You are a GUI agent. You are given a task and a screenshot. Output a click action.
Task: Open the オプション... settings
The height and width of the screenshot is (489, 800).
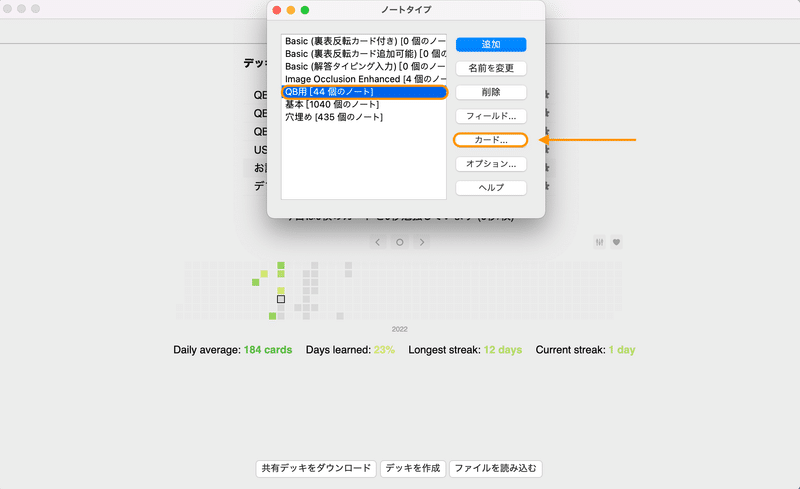click(x=491, y=164)
